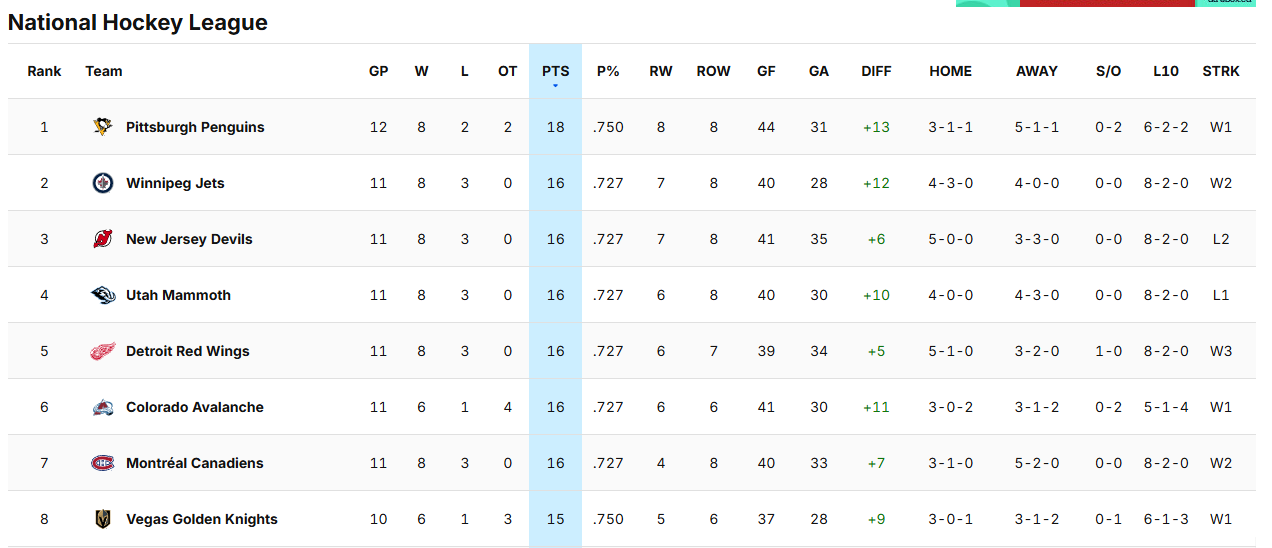This screenshot has height=548, width=1272.
Task: Sort table by DIFF column header
Action: (876, 71)
